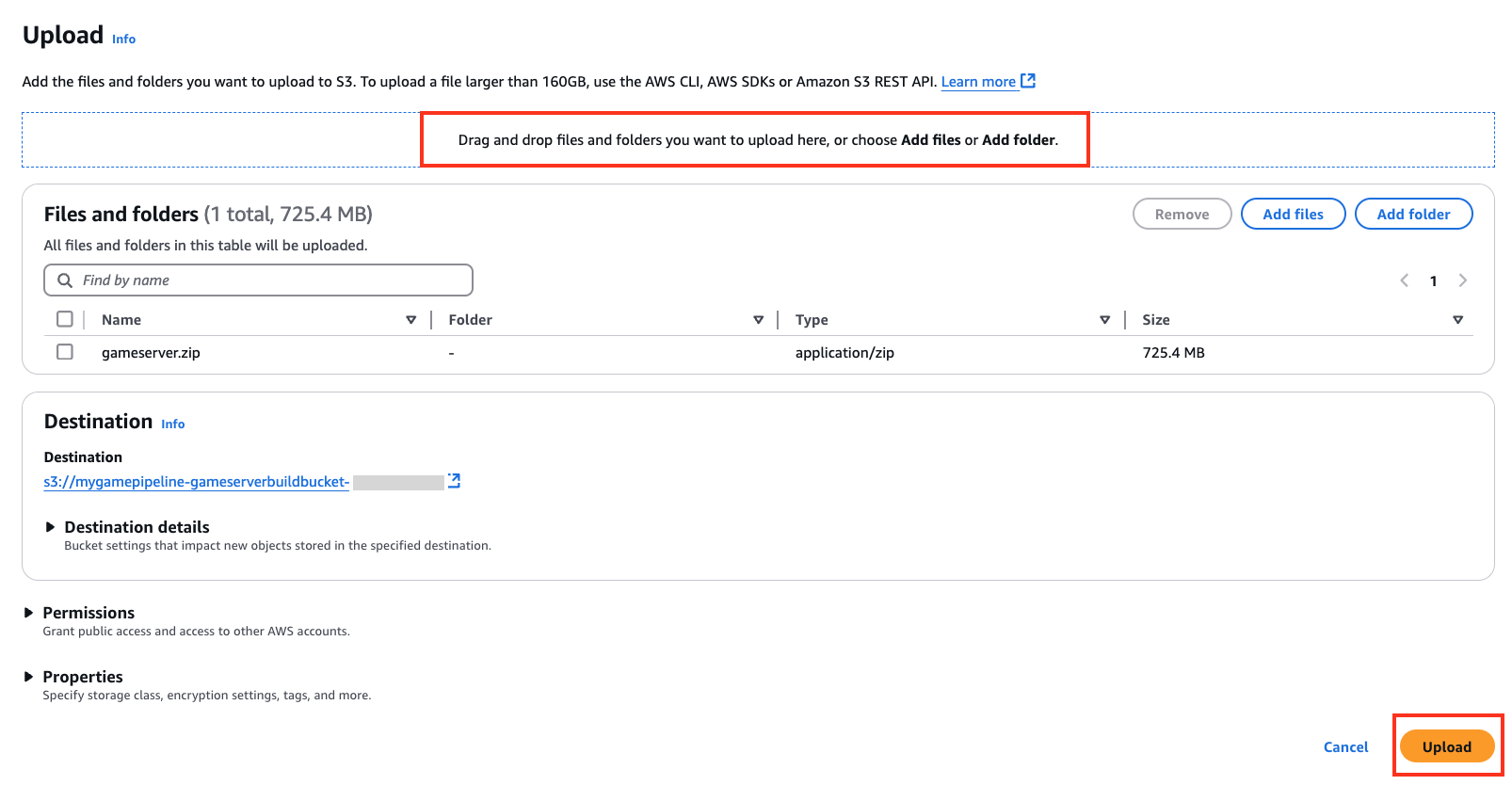1512x801 pixels.
Task: Click the drag and drop upload area
Action: [x=758, y=139]
